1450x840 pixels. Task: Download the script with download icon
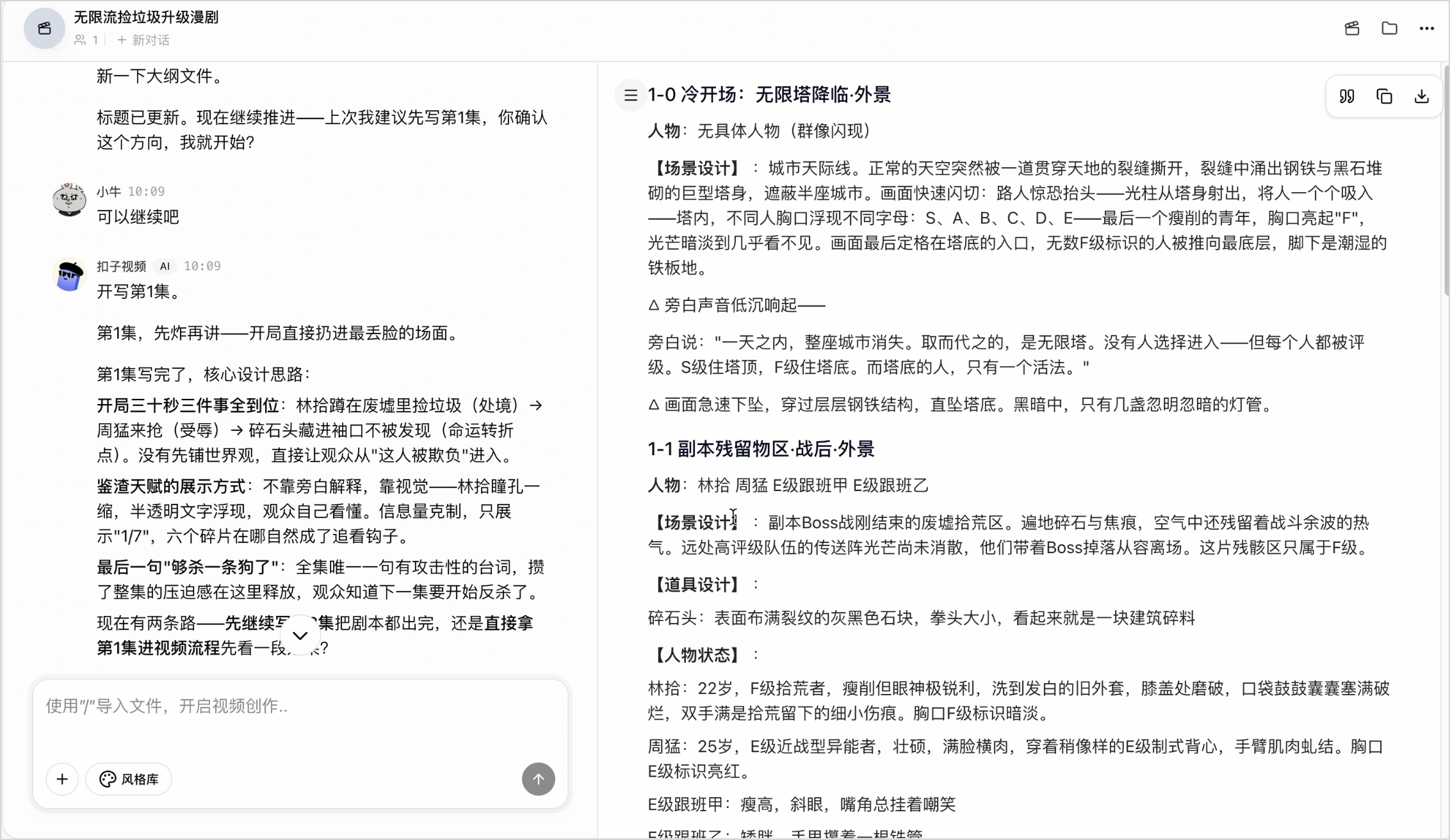(1421, 96)
